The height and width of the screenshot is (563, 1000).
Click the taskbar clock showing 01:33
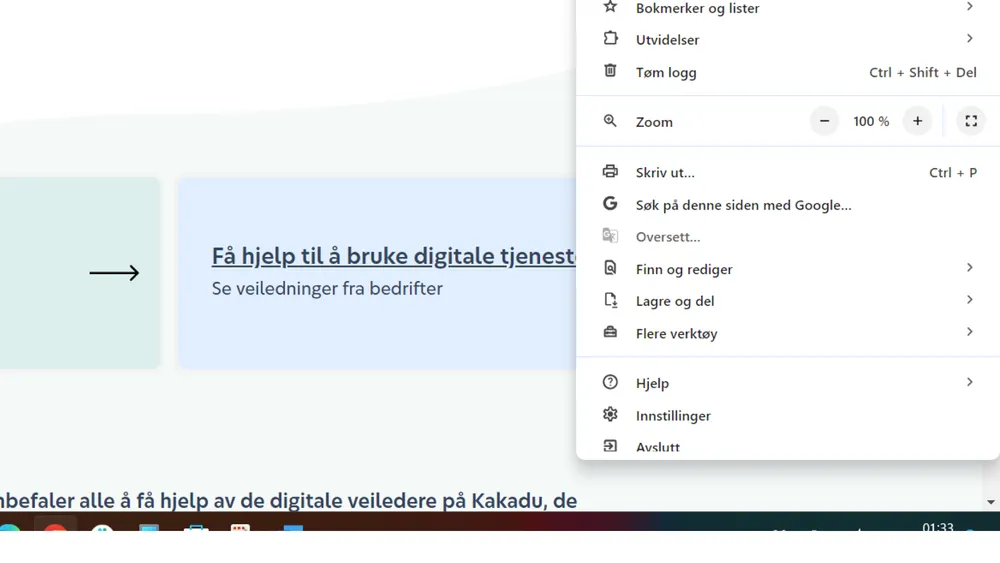(937, 526)
